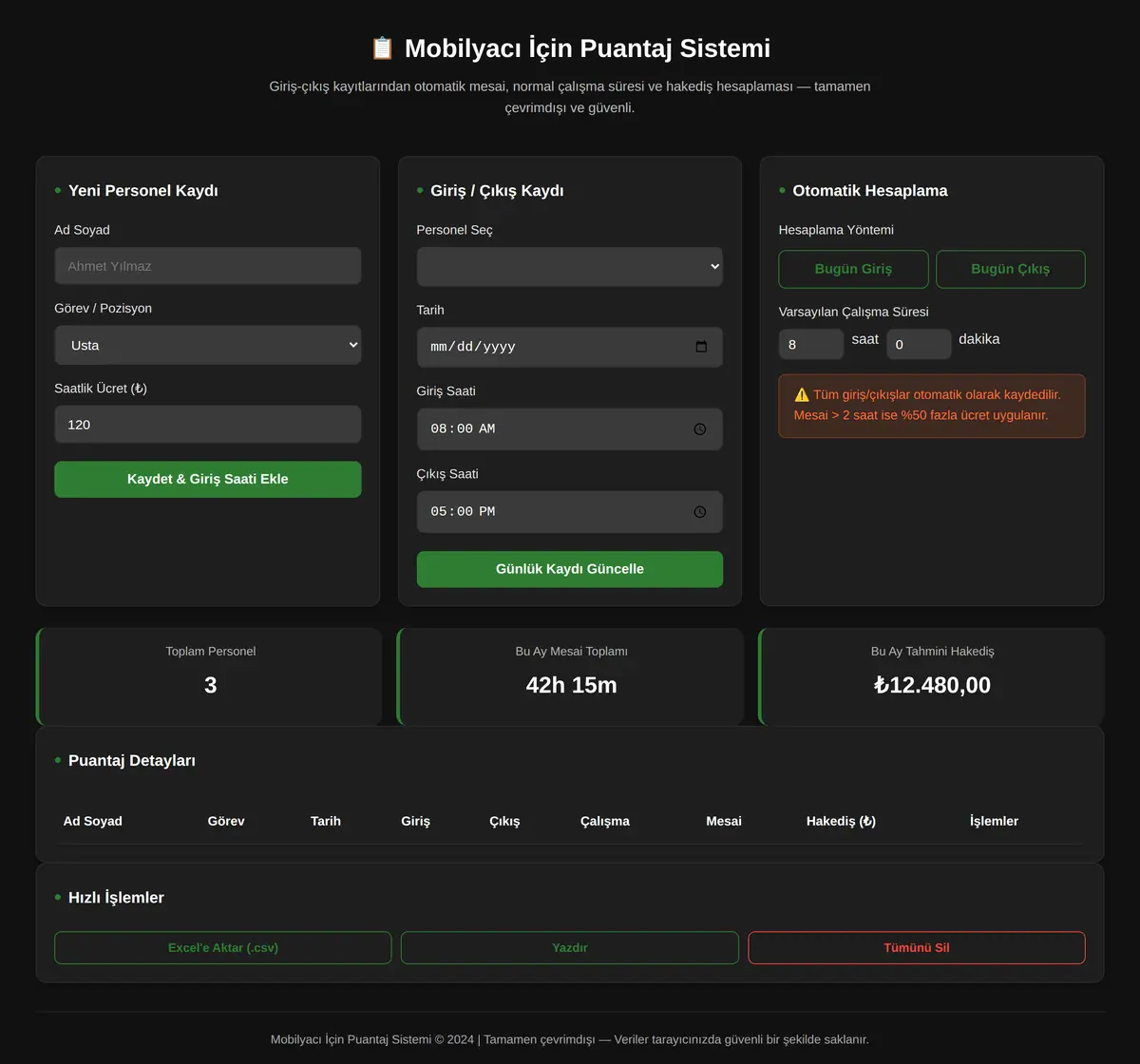Click the clipboard icon in the page title
This screenshot has width=1140, height=1064.
pos(382,48)
